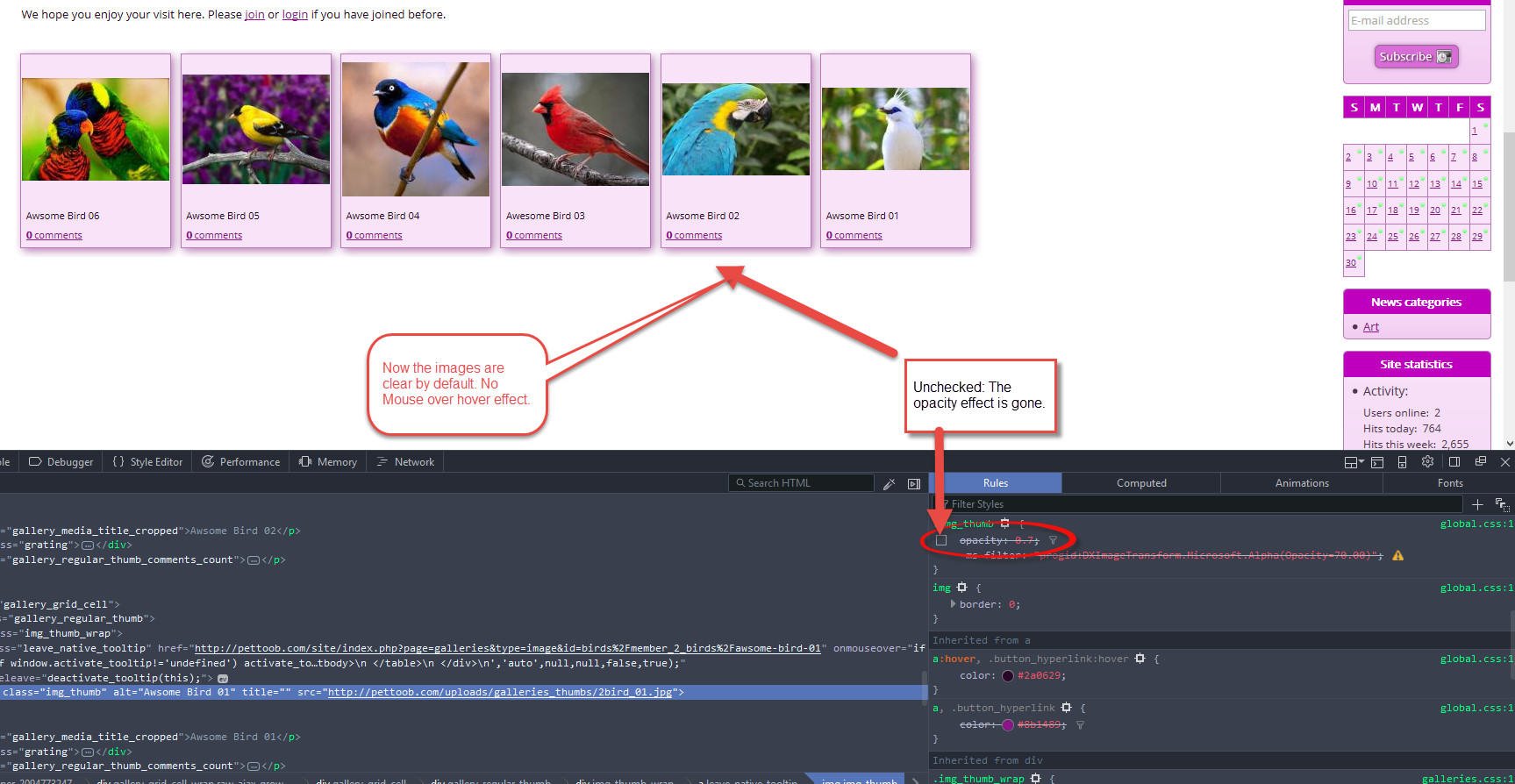
Task: Add a new CSS rule
Action: point(1477,504)
